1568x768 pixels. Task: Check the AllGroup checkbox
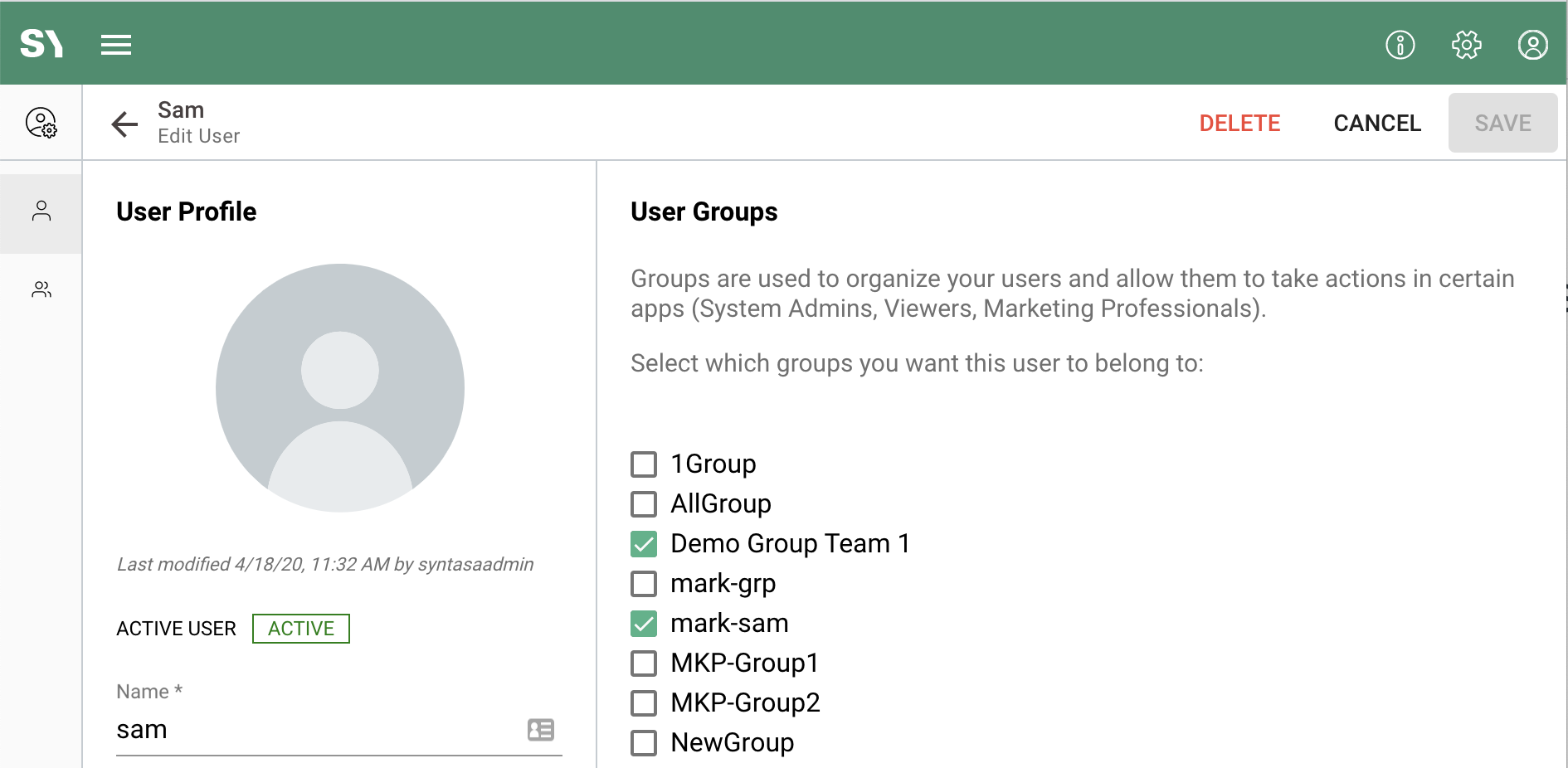point(644,504)
